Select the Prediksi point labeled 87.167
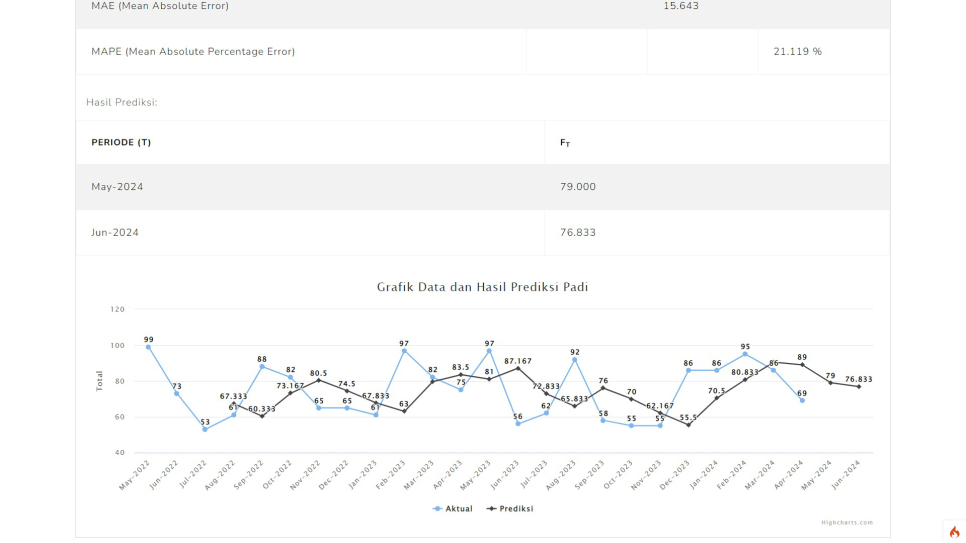The height and width of the screenshot is (543, 966). 518,368
